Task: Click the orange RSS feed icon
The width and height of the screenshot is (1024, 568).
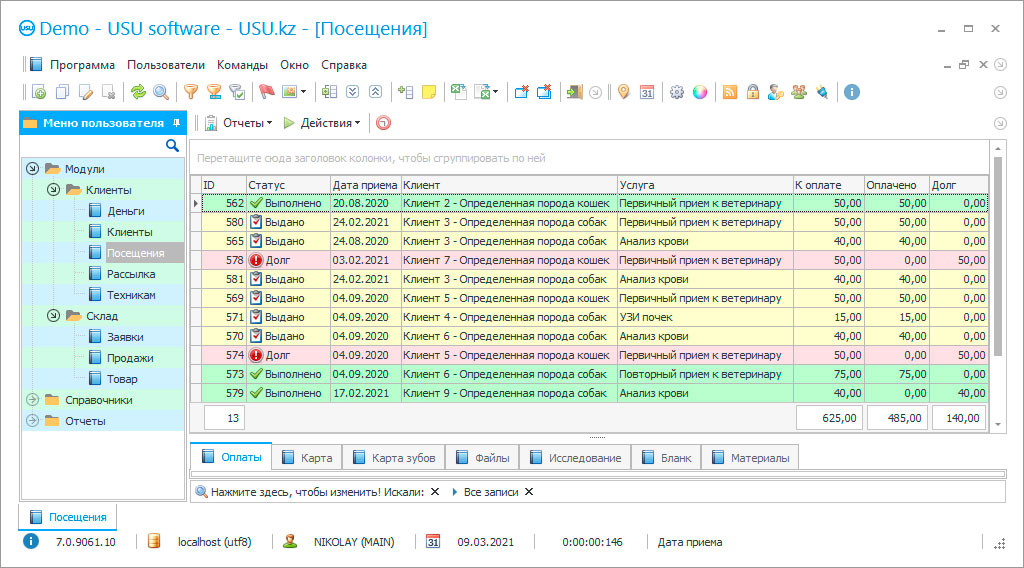Action: 730,92
